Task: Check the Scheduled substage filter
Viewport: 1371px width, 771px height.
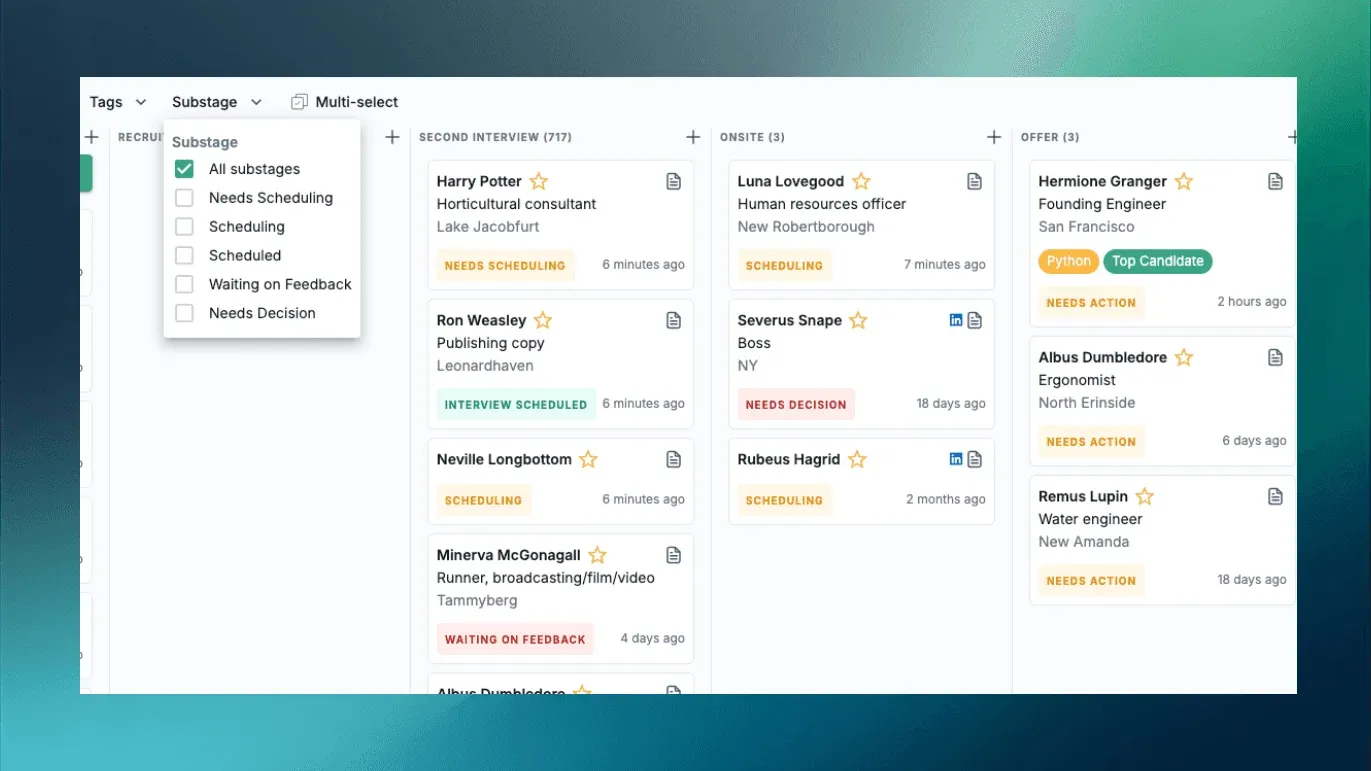Action: point(184,255)
